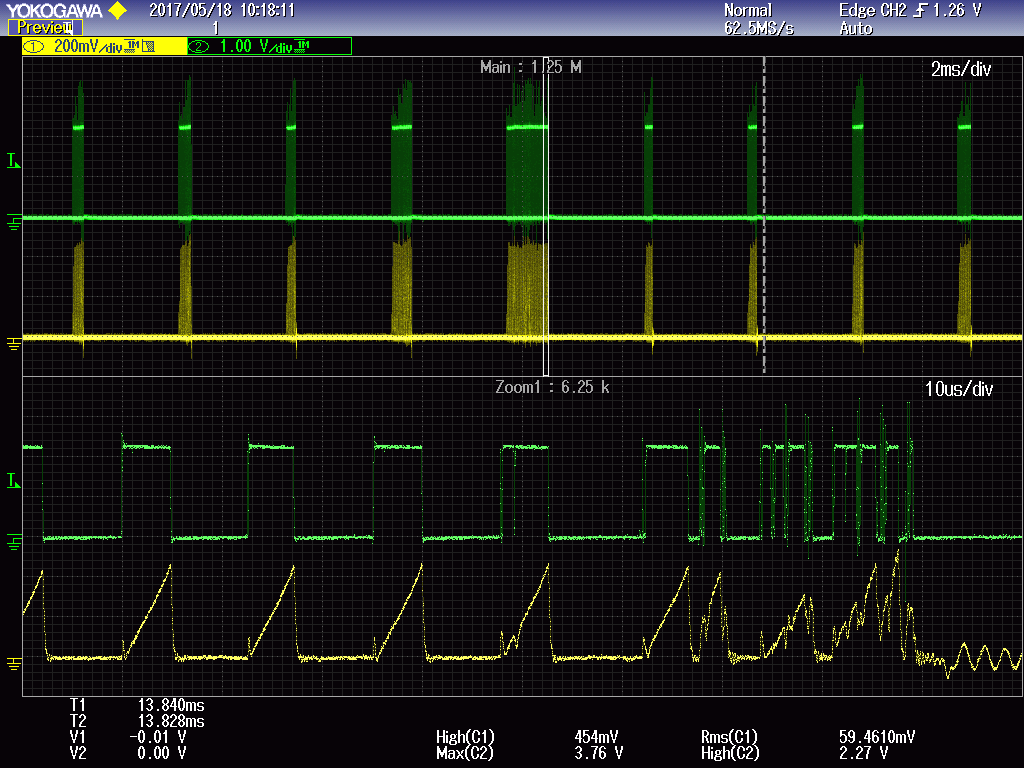Image resolution: width=1024 pixels, height=768 pixels.
Task: Click the green CH2 ground marker in Zoom1 window
Action: click(13, 541)
